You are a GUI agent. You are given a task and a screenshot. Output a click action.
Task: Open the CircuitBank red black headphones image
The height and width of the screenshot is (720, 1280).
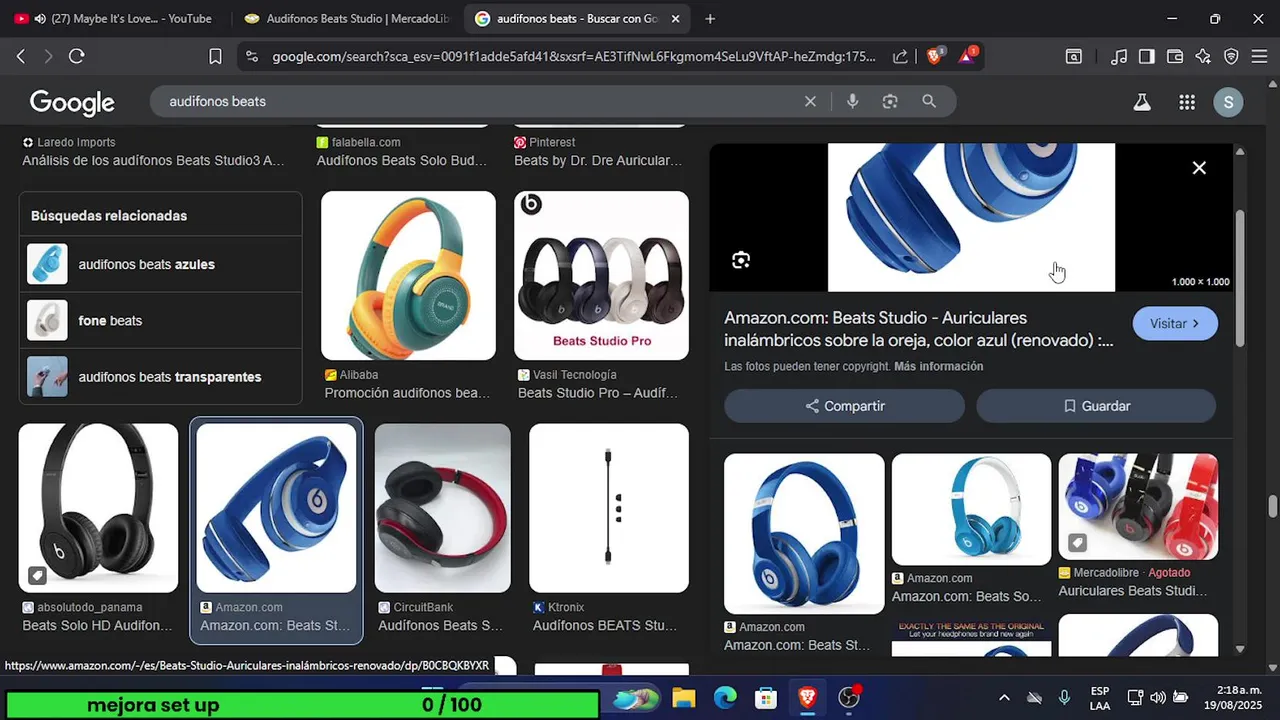pos(443,508)
